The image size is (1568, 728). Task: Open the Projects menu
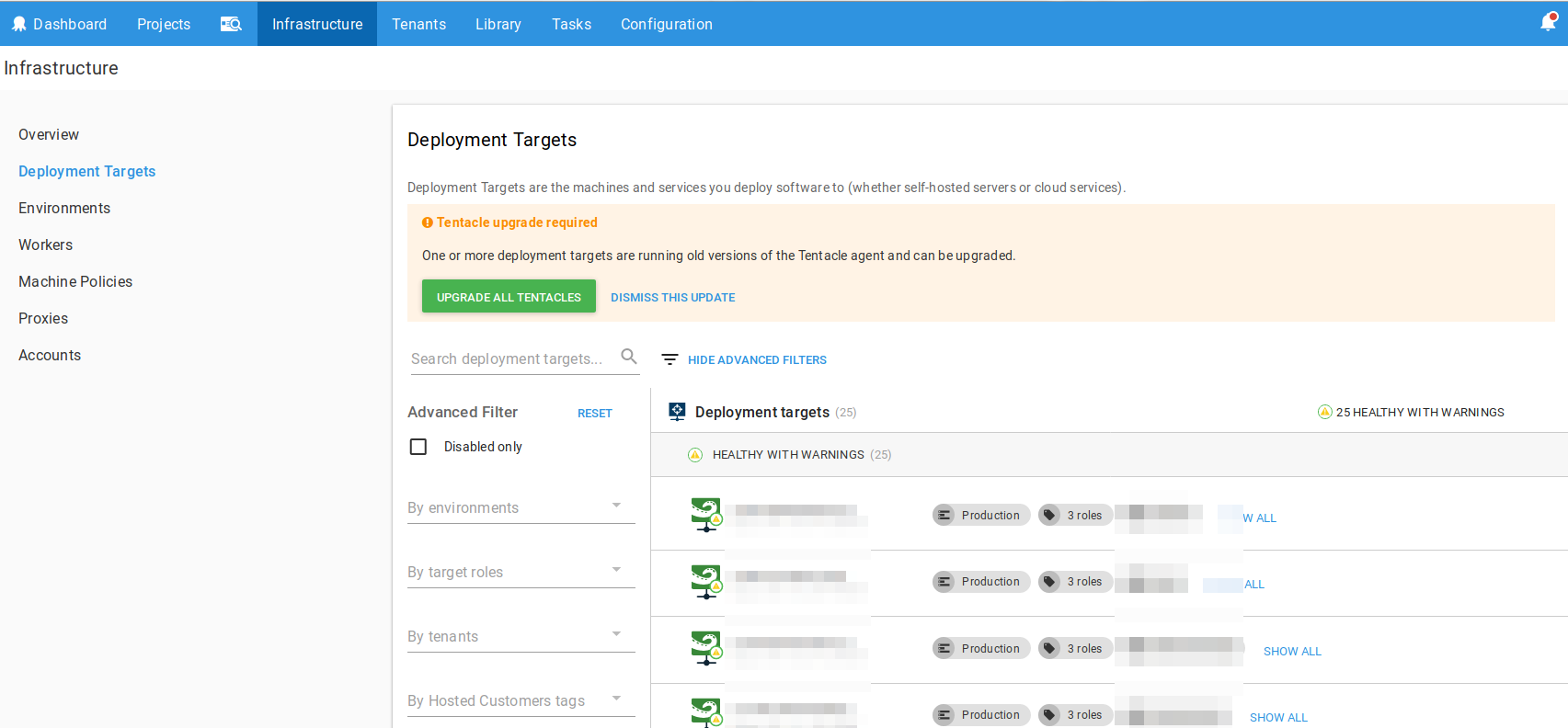coord(164,24)
